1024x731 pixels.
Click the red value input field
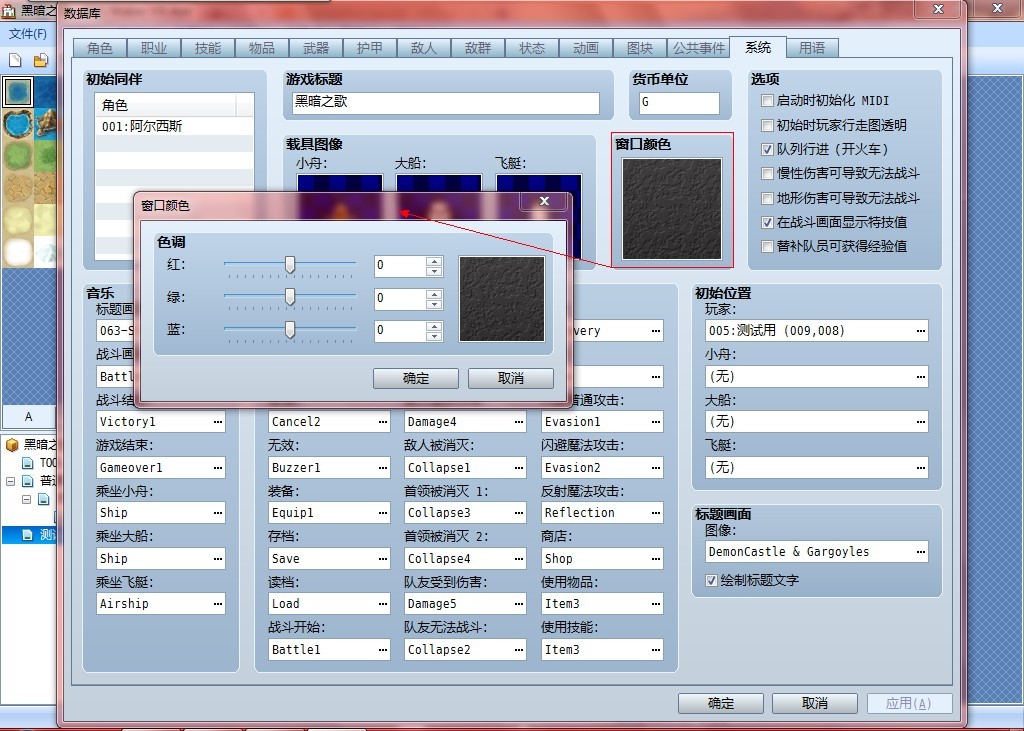400,265
